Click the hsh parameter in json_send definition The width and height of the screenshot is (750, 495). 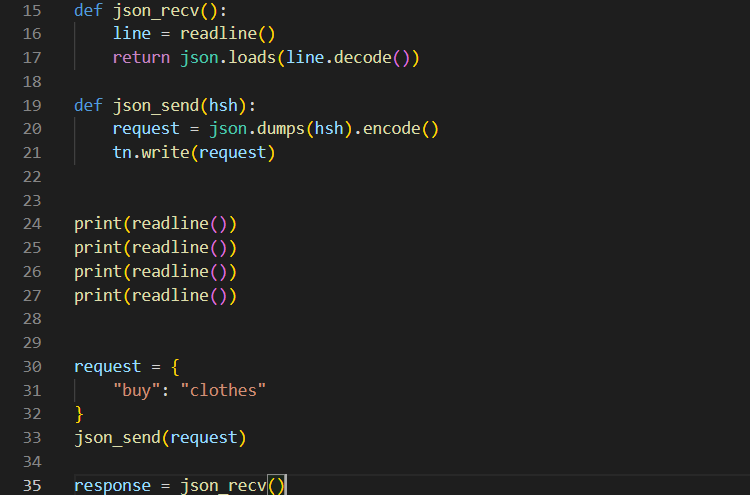click(223, 105)
